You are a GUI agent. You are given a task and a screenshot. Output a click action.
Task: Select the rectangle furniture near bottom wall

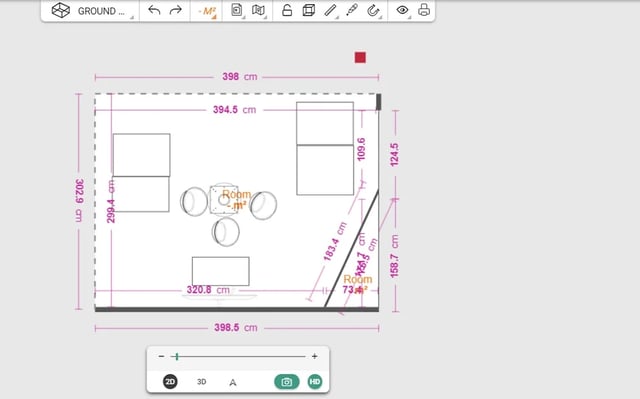(x=221, y=271)
